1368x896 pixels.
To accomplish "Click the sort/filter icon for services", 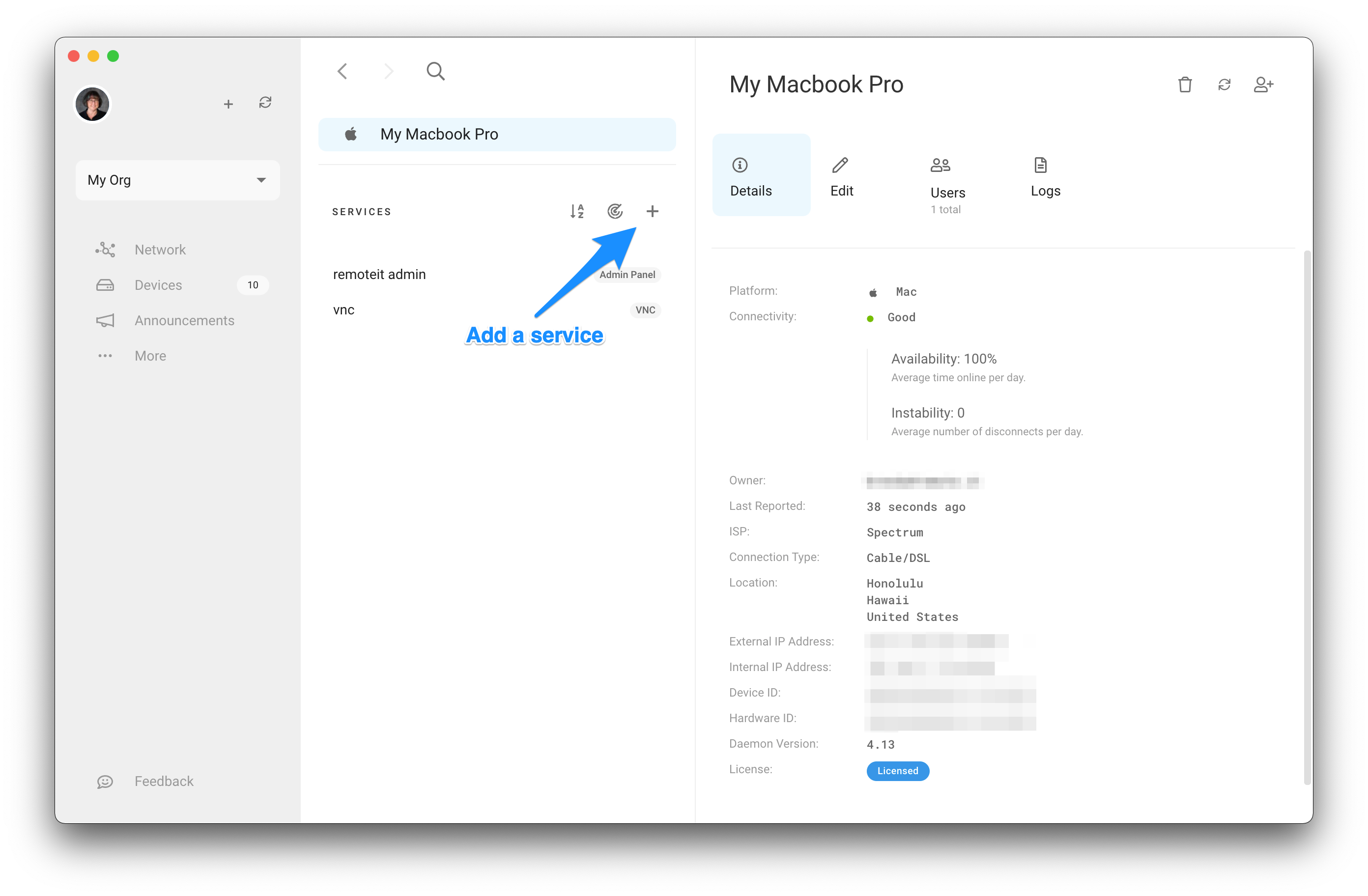I will tap(579, 211).
